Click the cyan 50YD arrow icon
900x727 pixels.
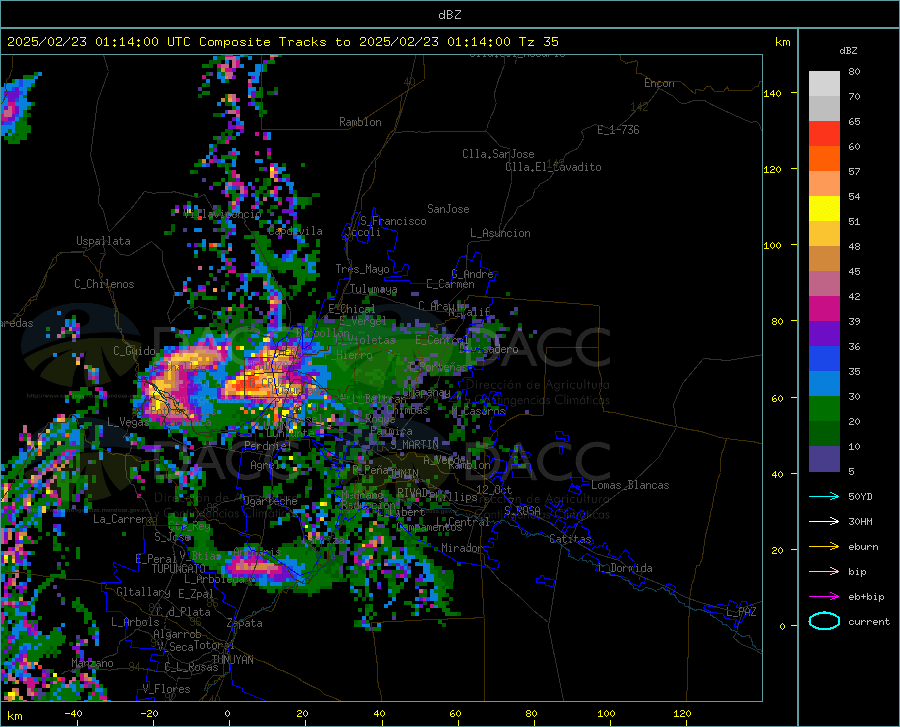point(824,496)
